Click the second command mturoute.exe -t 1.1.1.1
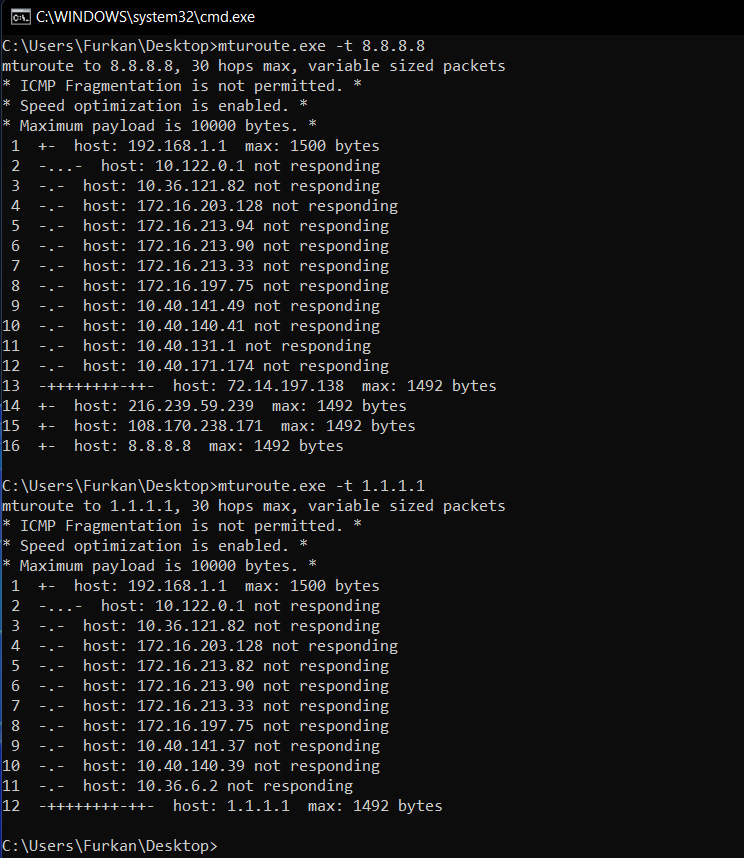The width and height of the screenshot is (744, 858). (x=321, y=486)
